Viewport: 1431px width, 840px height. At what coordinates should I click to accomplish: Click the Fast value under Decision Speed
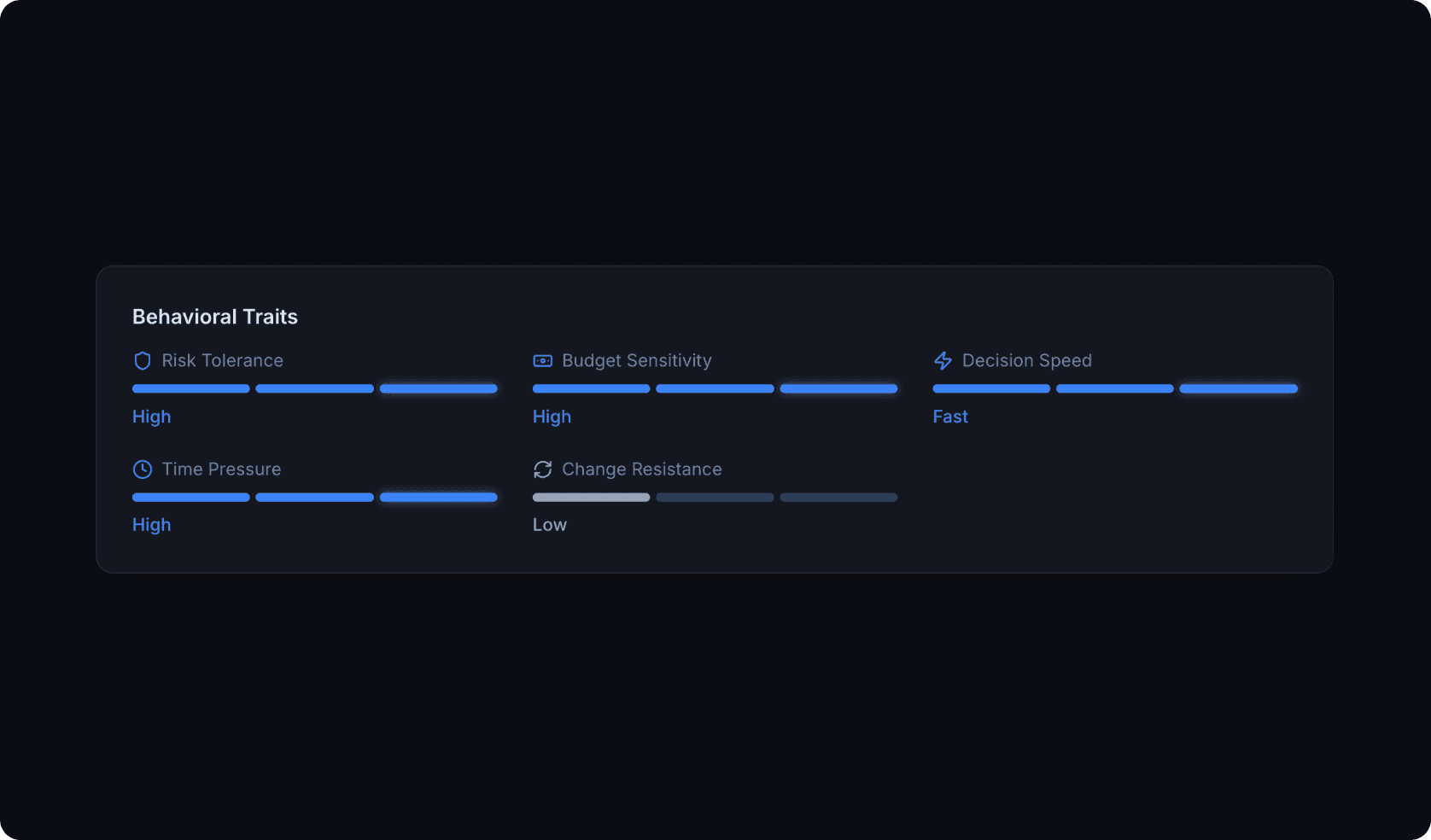tap(950, 417)
